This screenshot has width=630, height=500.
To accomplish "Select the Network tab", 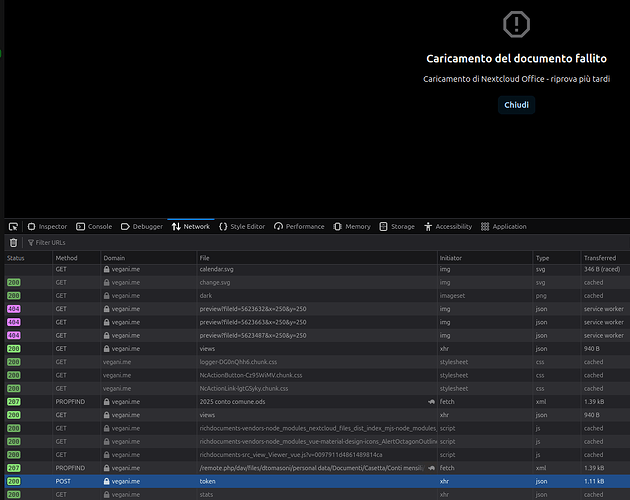I will pos(191,227).
